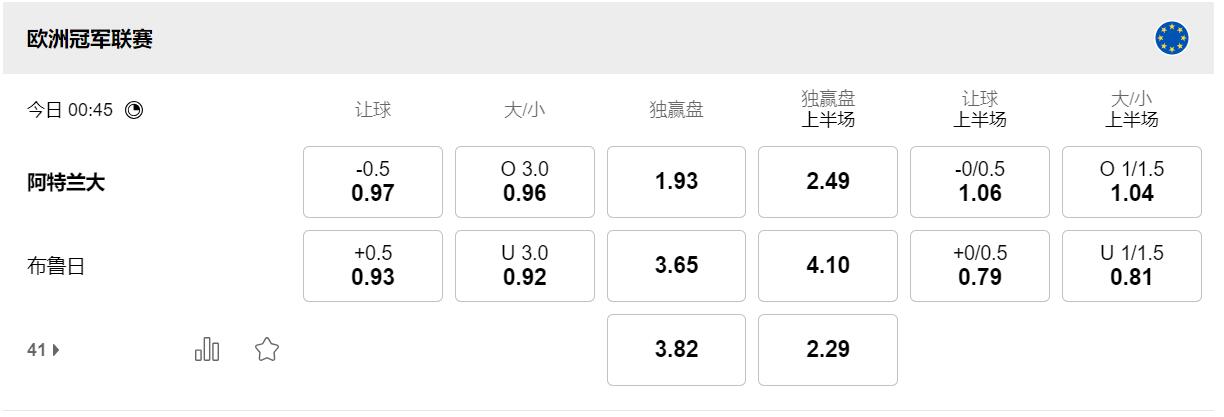Click the European flag league icon
Screen dimensions: 1224x417
[1171, 39]
